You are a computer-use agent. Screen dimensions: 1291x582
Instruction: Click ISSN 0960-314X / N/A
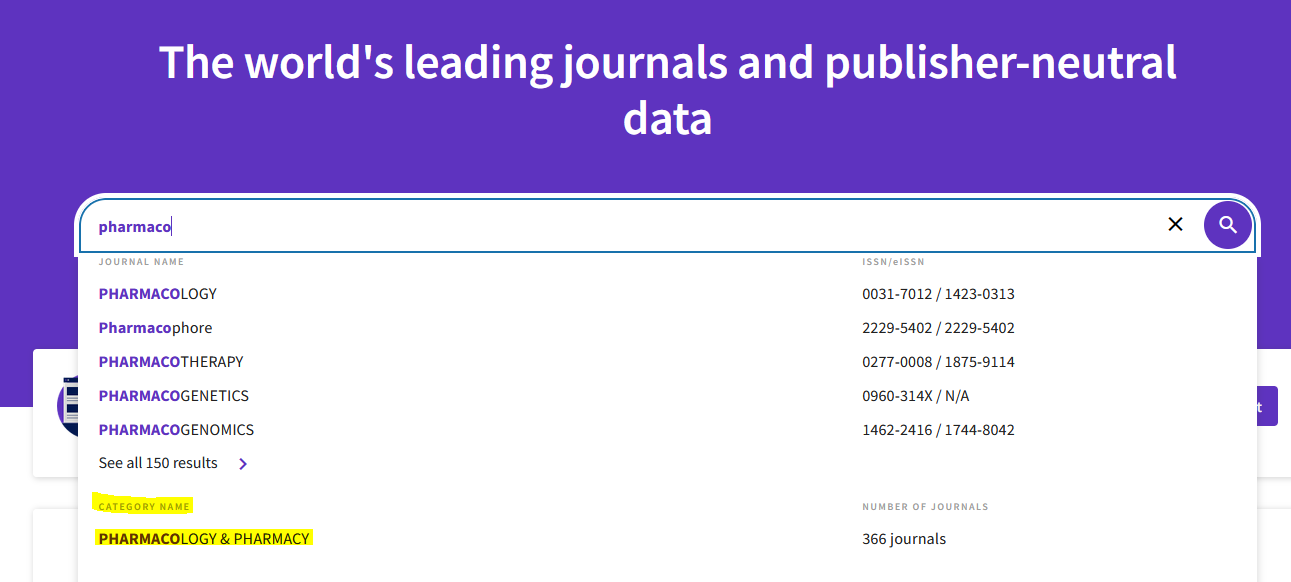point(915,396)
